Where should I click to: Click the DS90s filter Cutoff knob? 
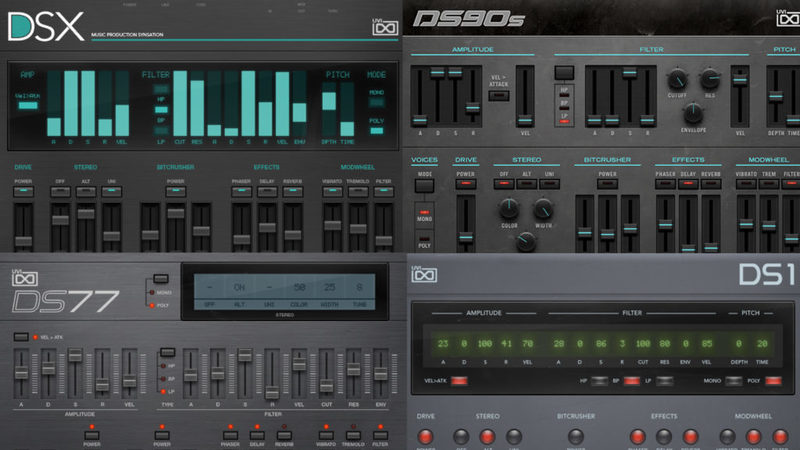pyautogui.click(x=679, y=81)
